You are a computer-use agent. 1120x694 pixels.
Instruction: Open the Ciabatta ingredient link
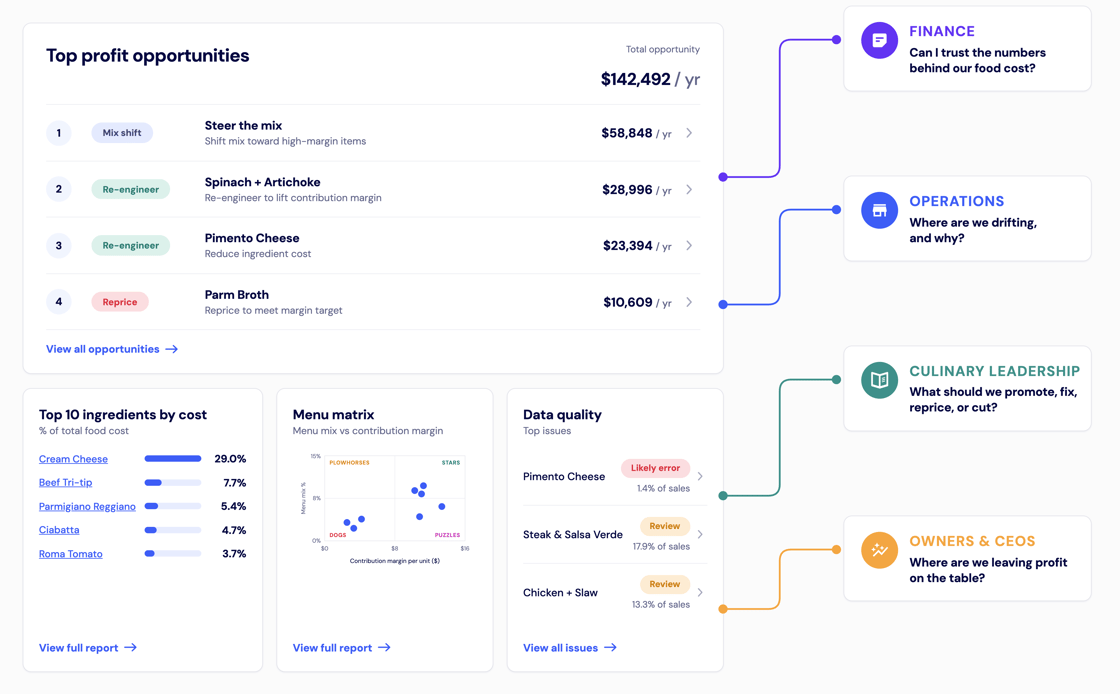tap(59, 530)
